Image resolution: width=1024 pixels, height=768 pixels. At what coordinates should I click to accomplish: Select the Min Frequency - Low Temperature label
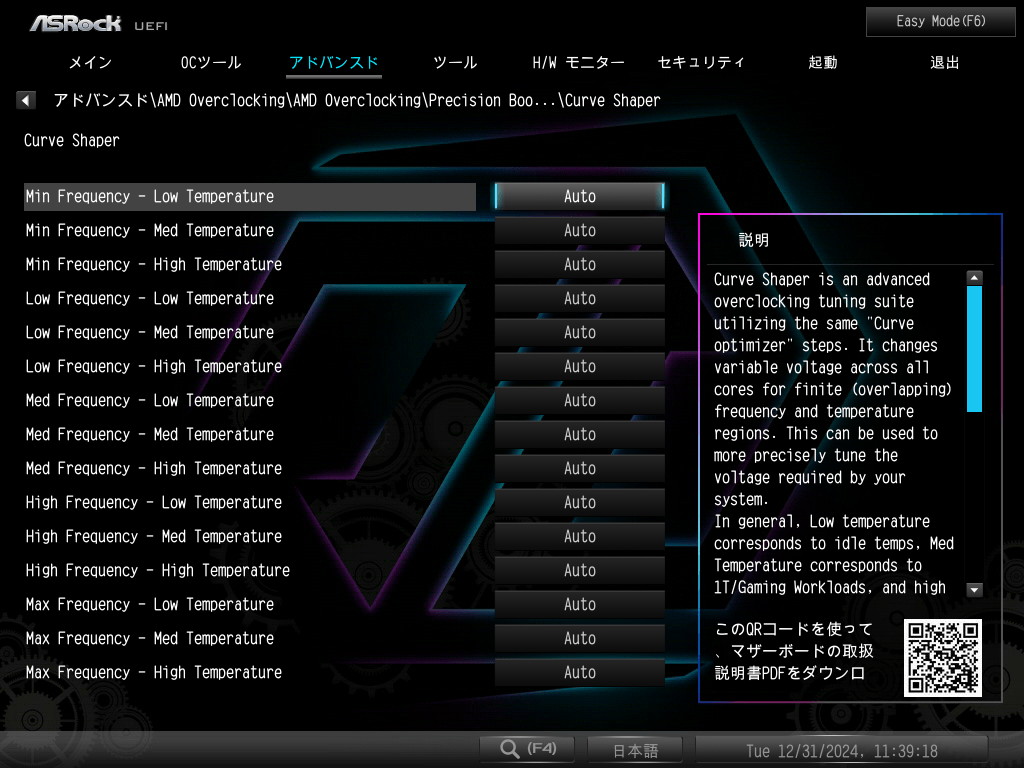pos(150,197)
